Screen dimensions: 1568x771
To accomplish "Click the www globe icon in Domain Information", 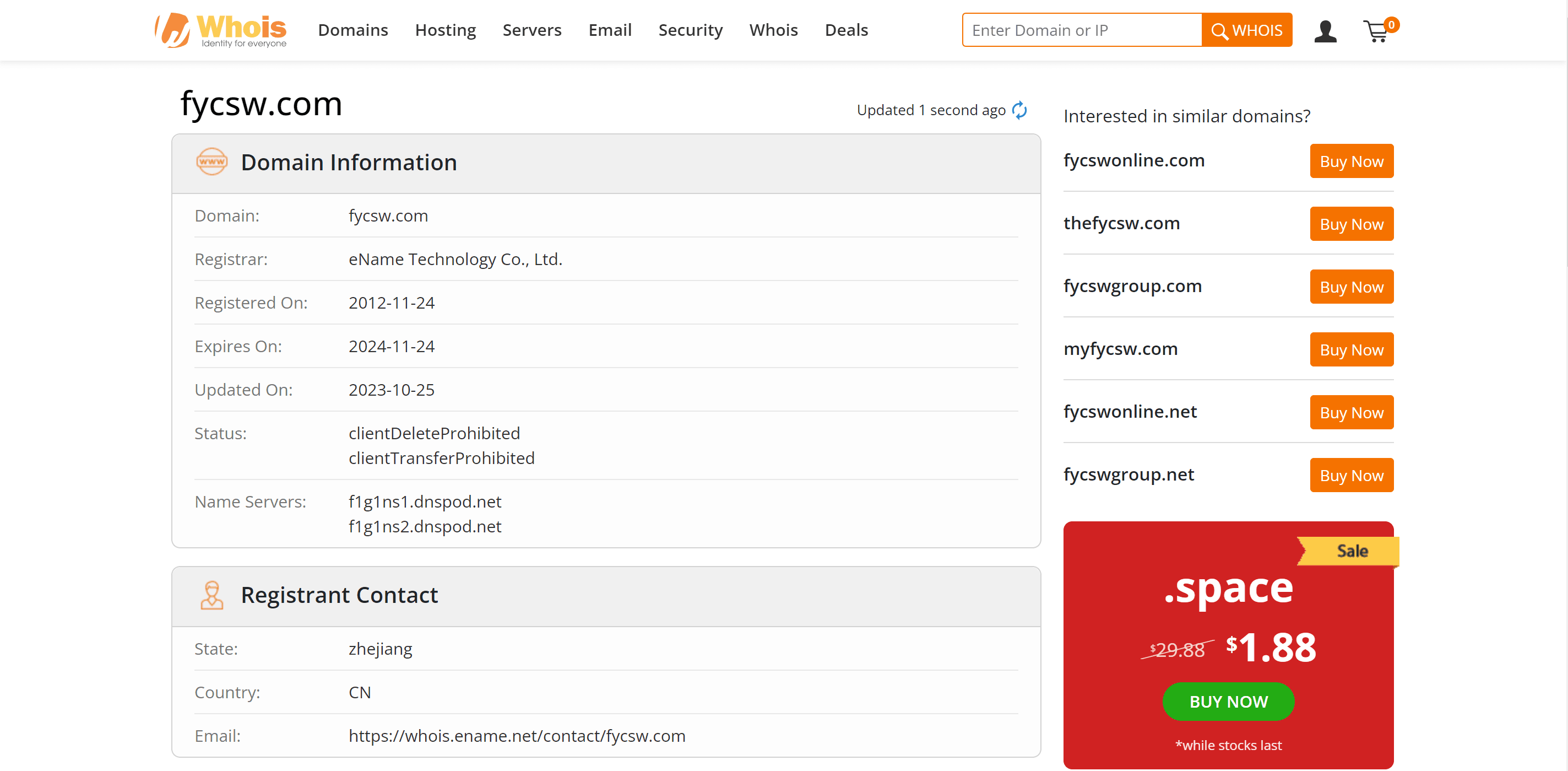I will [x=209, y=161].
